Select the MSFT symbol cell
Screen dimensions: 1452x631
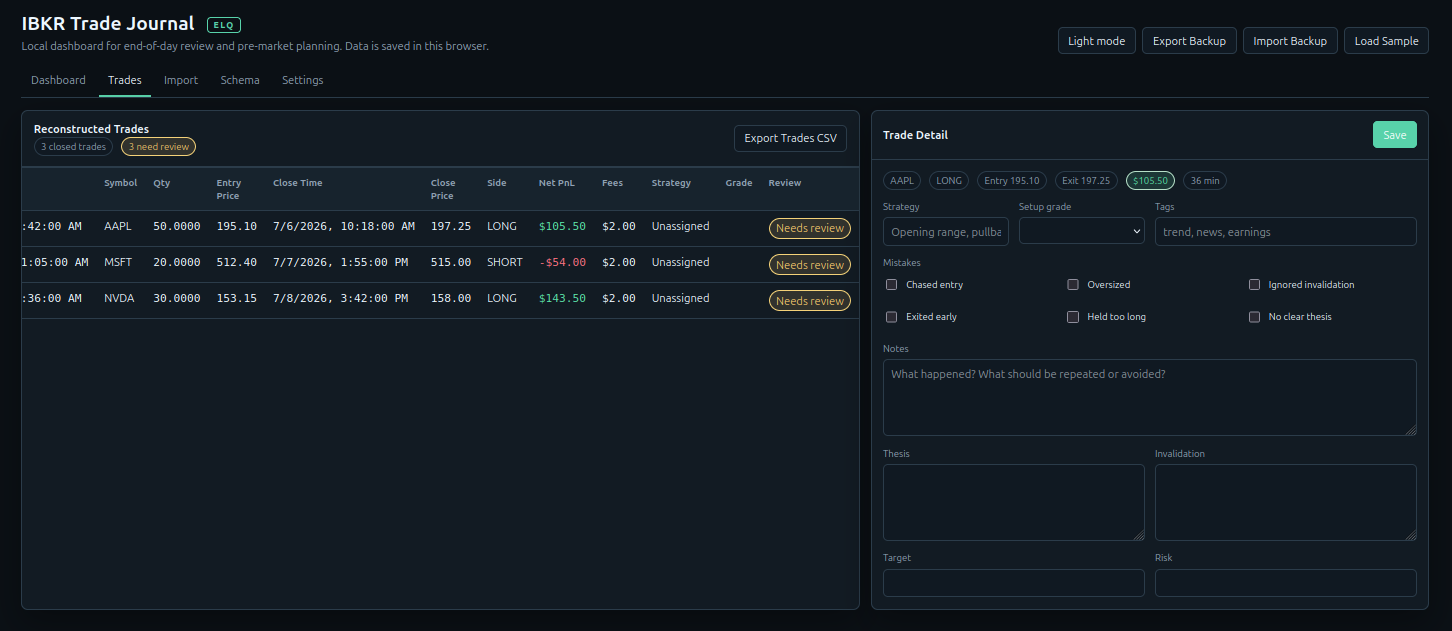click(x=118, y=263)
